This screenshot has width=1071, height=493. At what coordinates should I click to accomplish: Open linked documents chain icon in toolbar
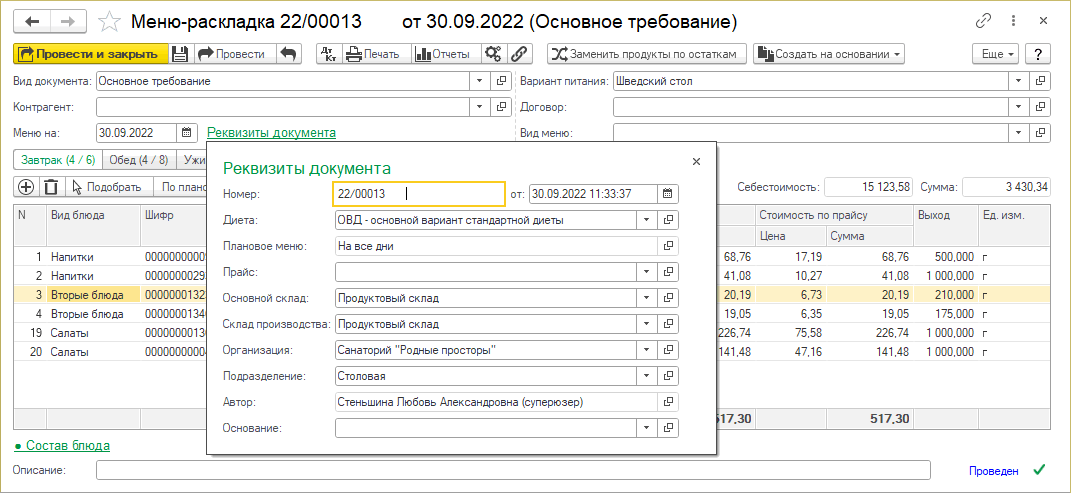tap(518, 54)
